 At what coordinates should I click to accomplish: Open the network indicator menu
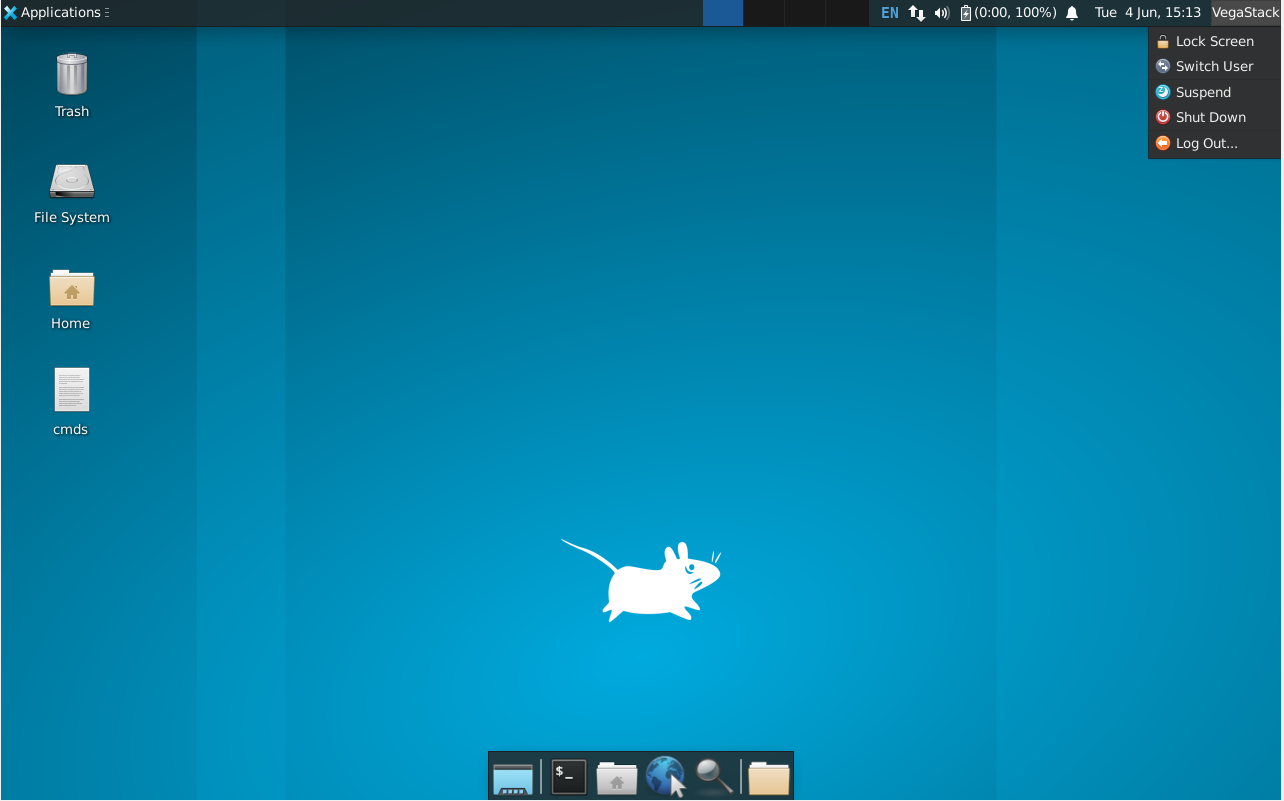(x=916, y=13)
